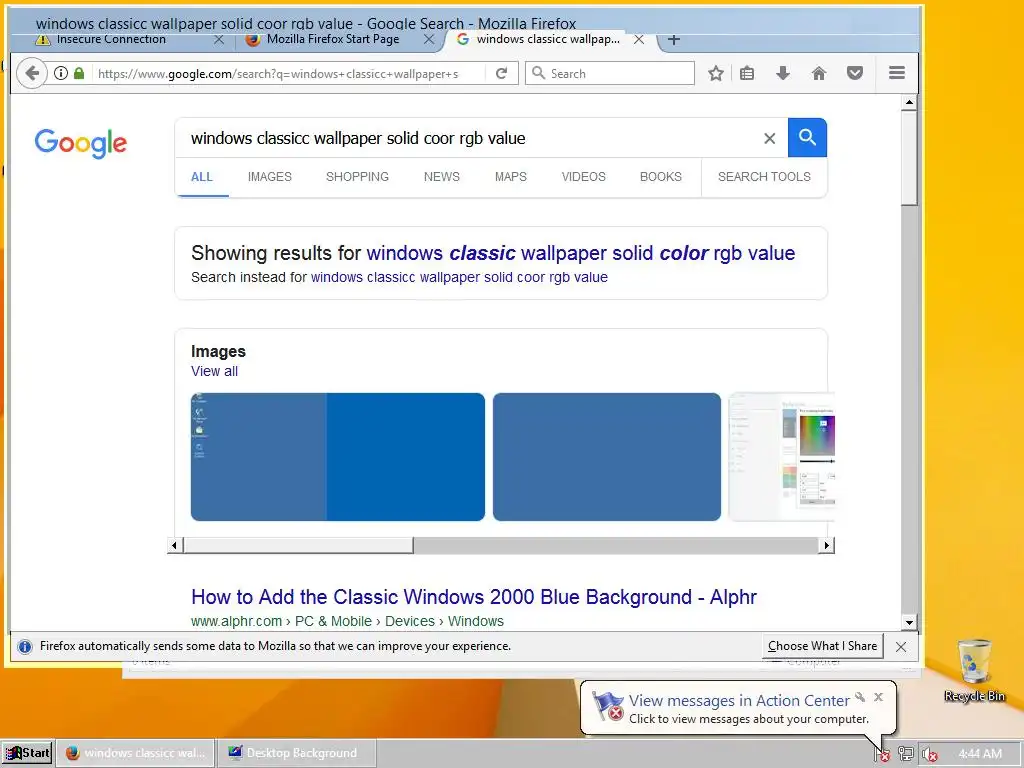Click corrected query link 'windows classic wallpaper solid color'
This screenshot has height=768, width=1024.
(x=581, y=253)
